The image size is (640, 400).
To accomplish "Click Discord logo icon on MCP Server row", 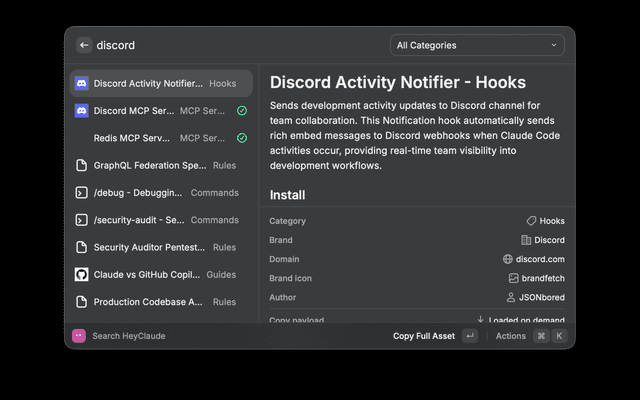I will pyautogui.click(x=82, y=111).
